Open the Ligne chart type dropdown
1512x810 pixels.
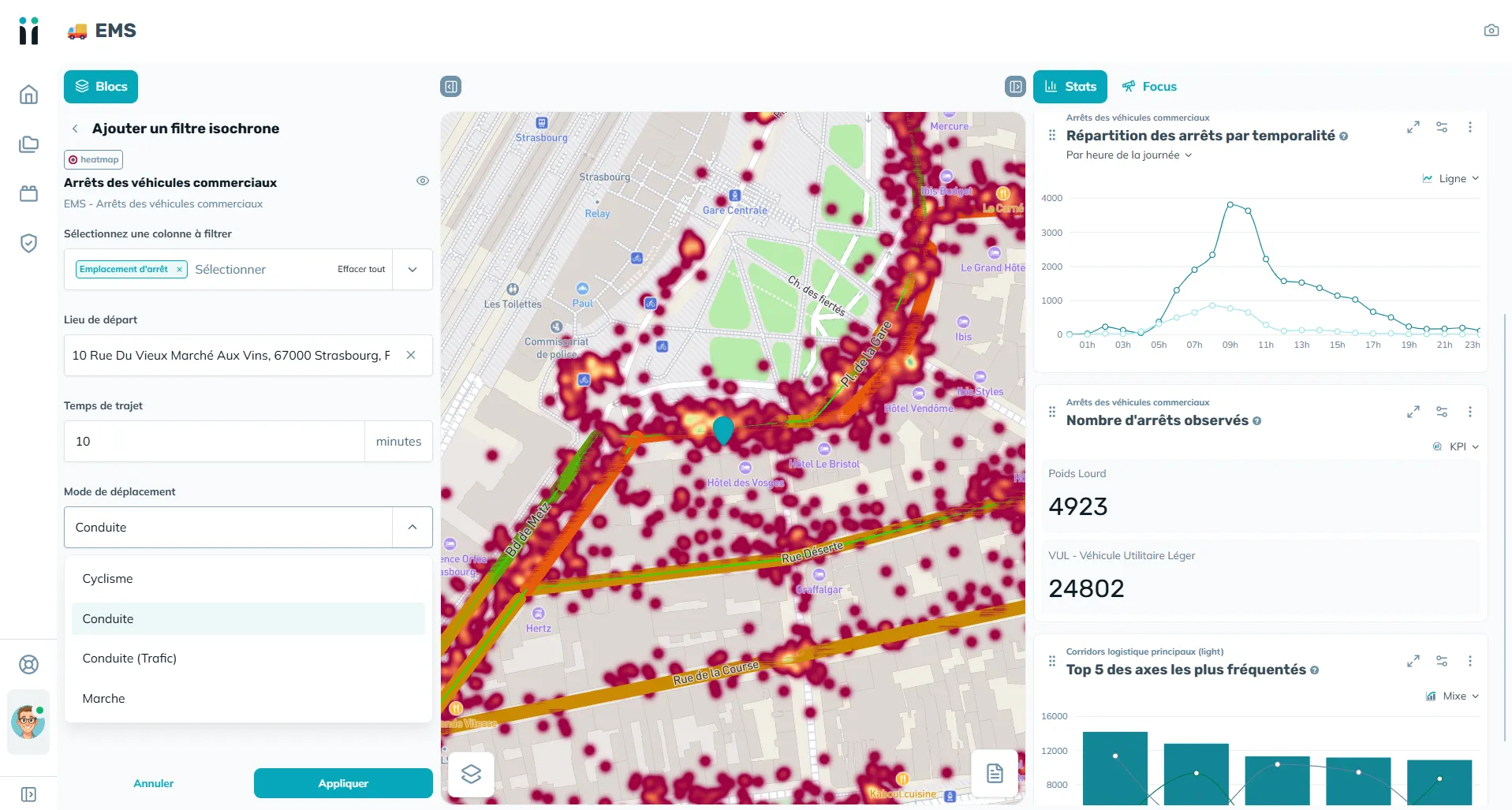click(x=1450, y=179)
